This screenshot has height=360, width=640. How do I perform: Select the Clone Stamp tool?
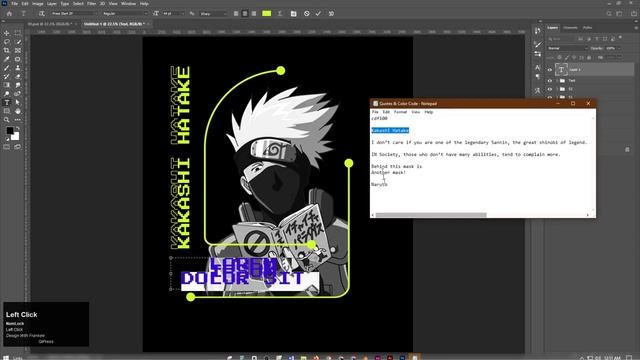coord(18,68)
